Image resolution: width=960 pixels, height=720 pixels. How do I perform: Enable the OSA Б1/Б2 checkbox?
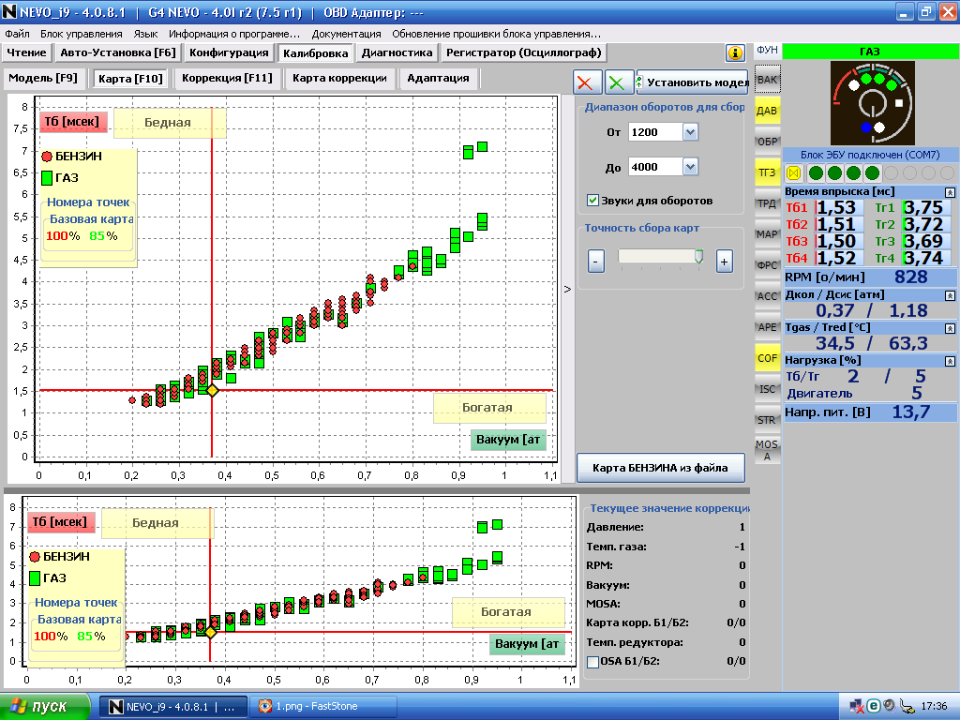point(593,660)
